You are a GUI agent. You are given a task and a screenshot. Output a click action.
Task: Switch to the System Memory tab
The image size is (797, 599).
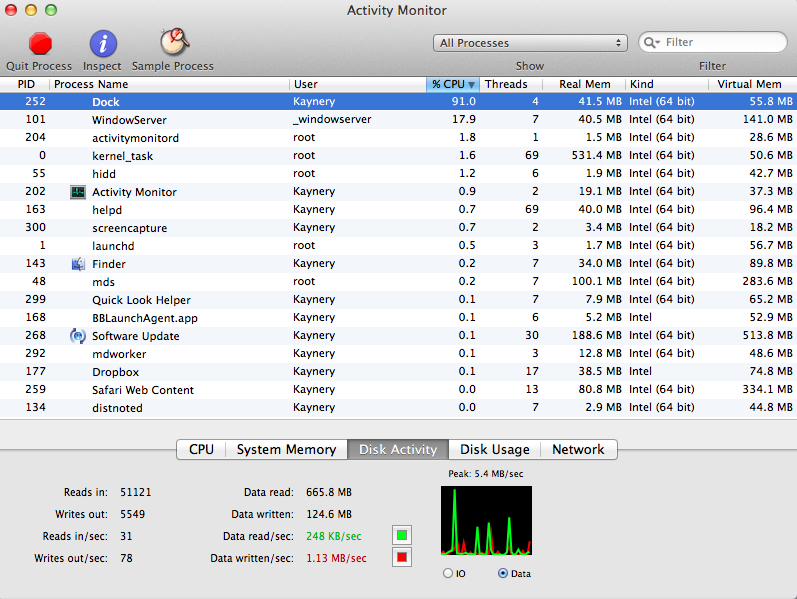[x=286, y=450]
